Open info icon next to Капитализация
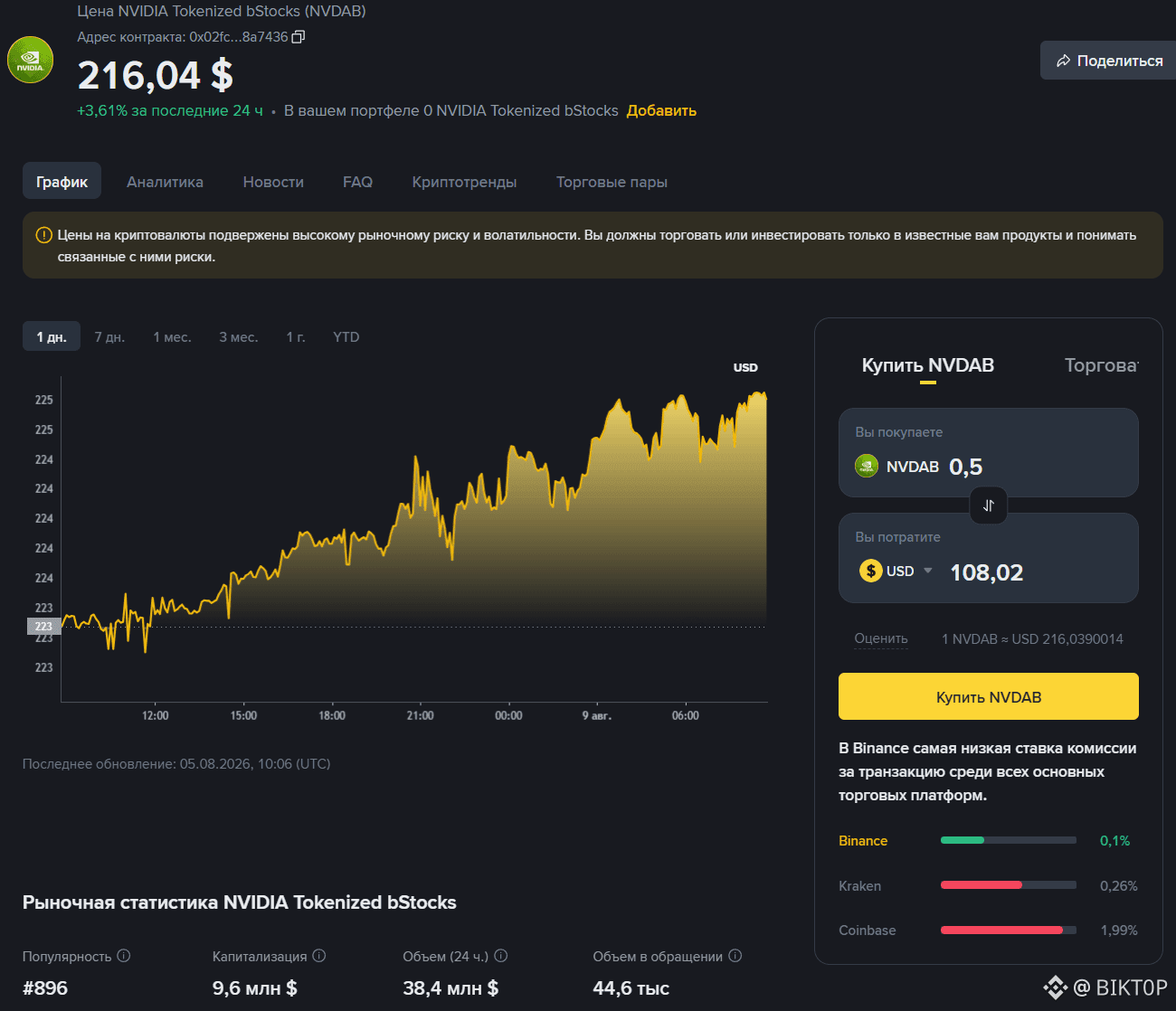Image resolution: width=1176 pixels, height=1011 pixels. click(x=319, y=956)
